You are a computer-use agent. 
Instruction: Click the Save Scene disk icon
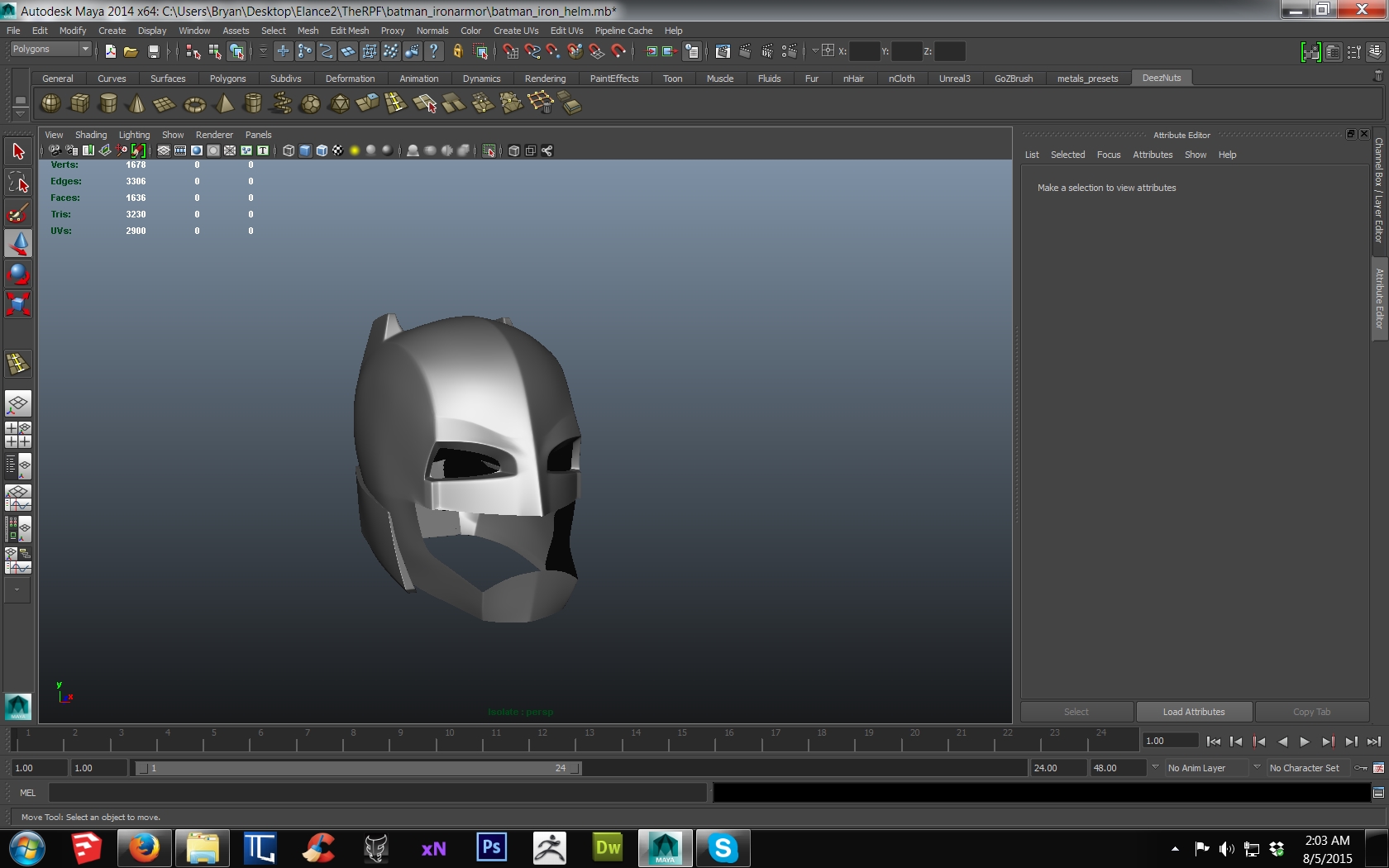click(x=153, y=51)
